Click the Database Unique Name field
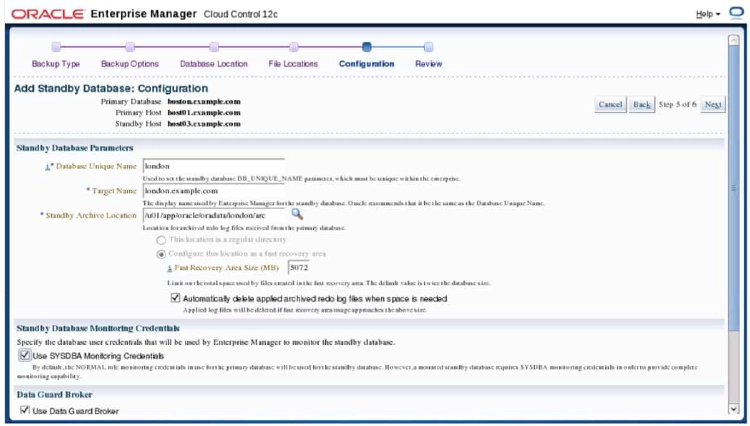 [214, 166]
